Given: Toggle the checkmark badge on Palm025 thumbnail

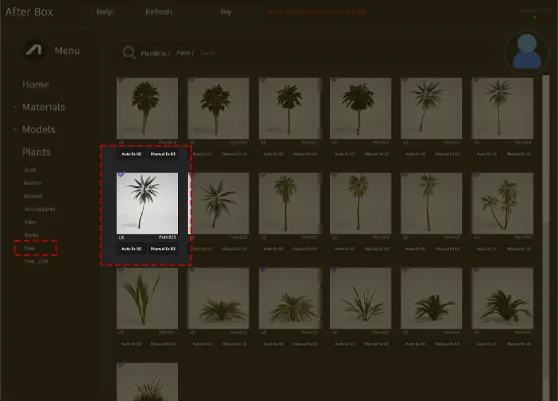Looking at the screenshot, I should click(121, 175).
